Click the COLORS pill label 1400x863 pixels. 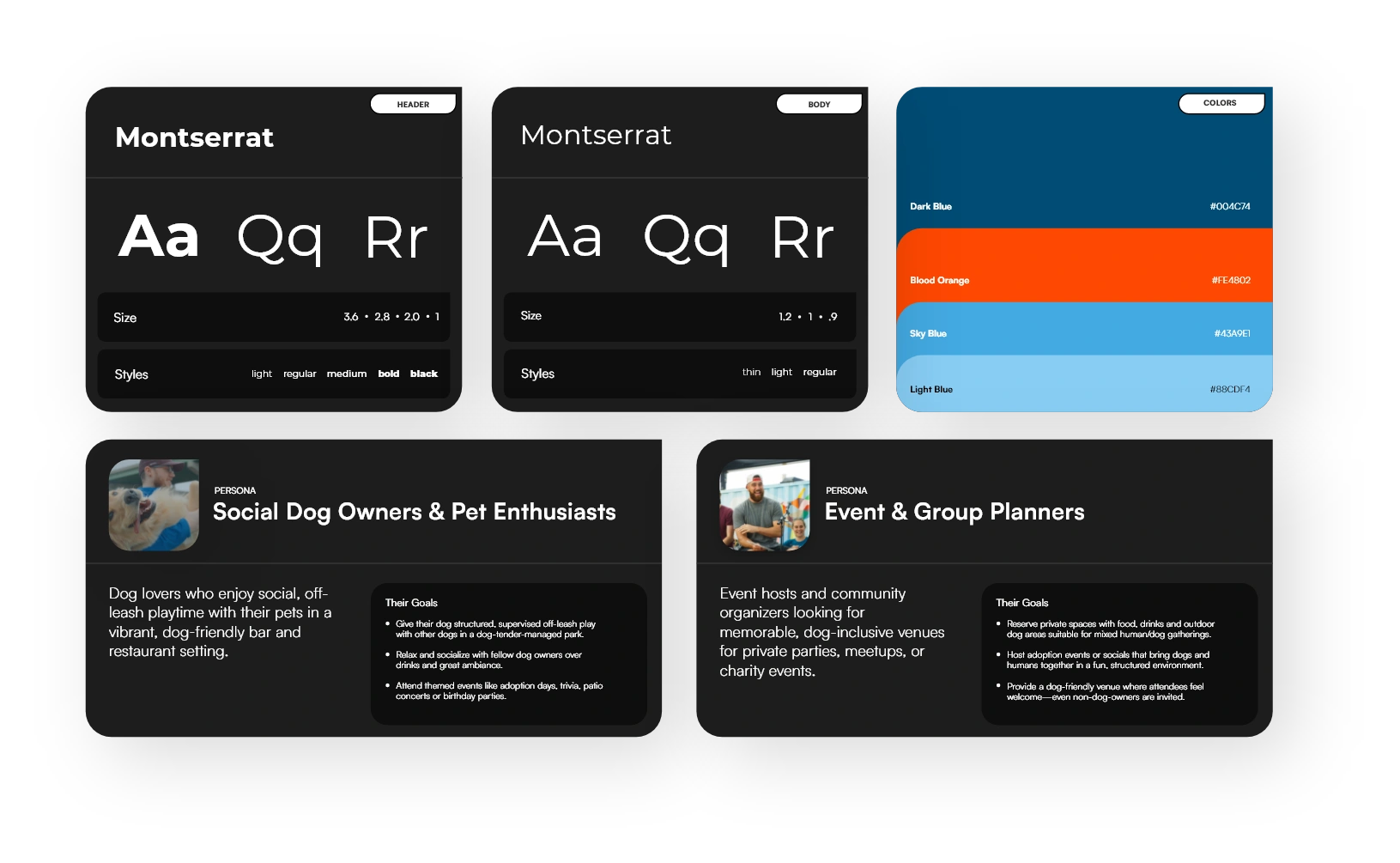pyautogui.click(x=1220, y=103)
